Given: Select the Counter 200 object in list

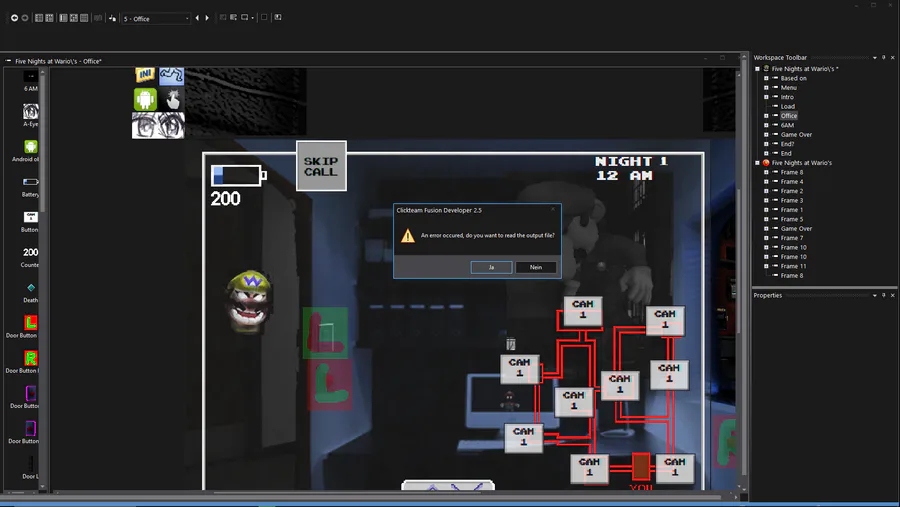Looking at the screenshot, I should click(x=30, y=257).
